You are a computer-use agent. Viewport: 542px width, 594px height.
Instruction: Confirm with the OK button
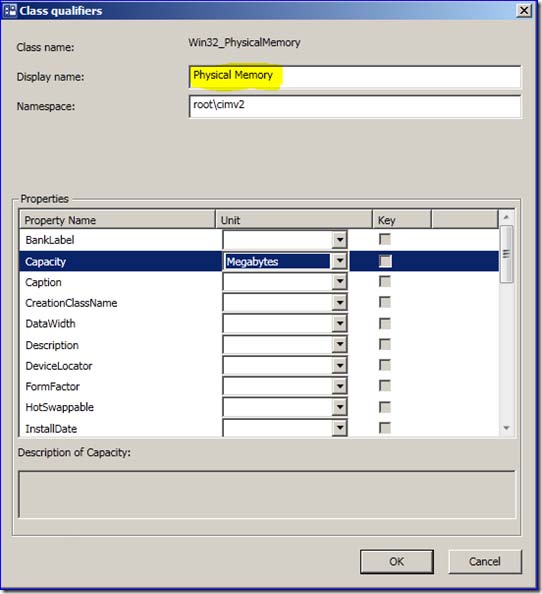(397, 561)
